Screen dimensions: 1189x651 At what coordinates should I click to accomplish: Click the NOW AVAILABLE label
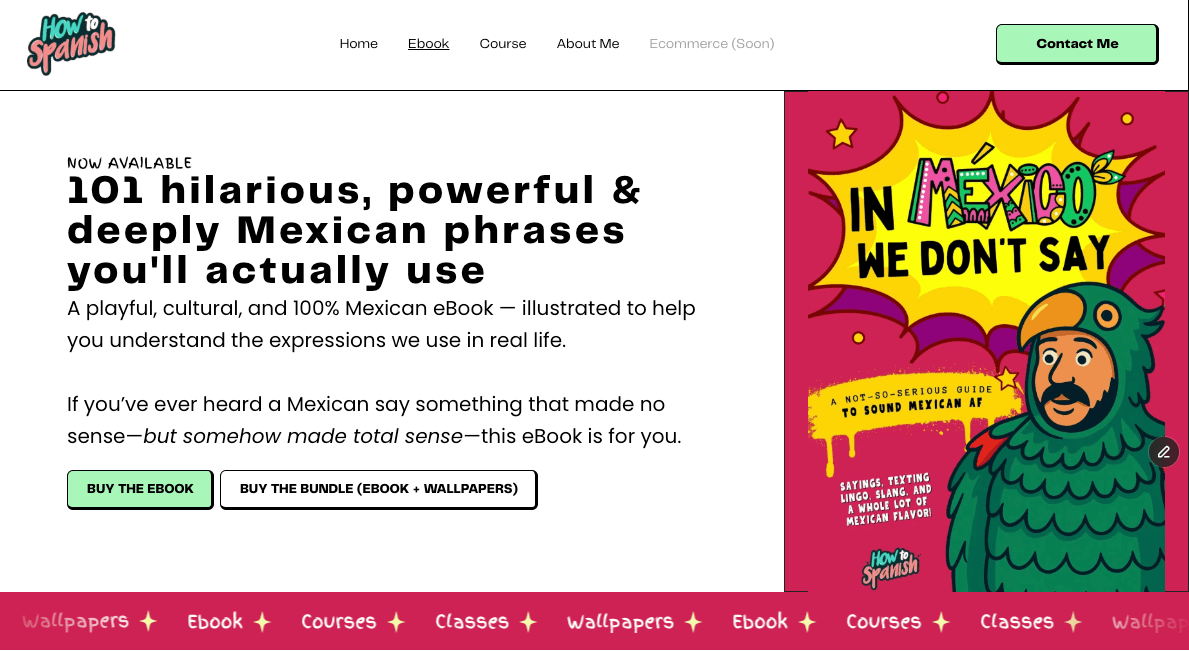tap(129, 163)
